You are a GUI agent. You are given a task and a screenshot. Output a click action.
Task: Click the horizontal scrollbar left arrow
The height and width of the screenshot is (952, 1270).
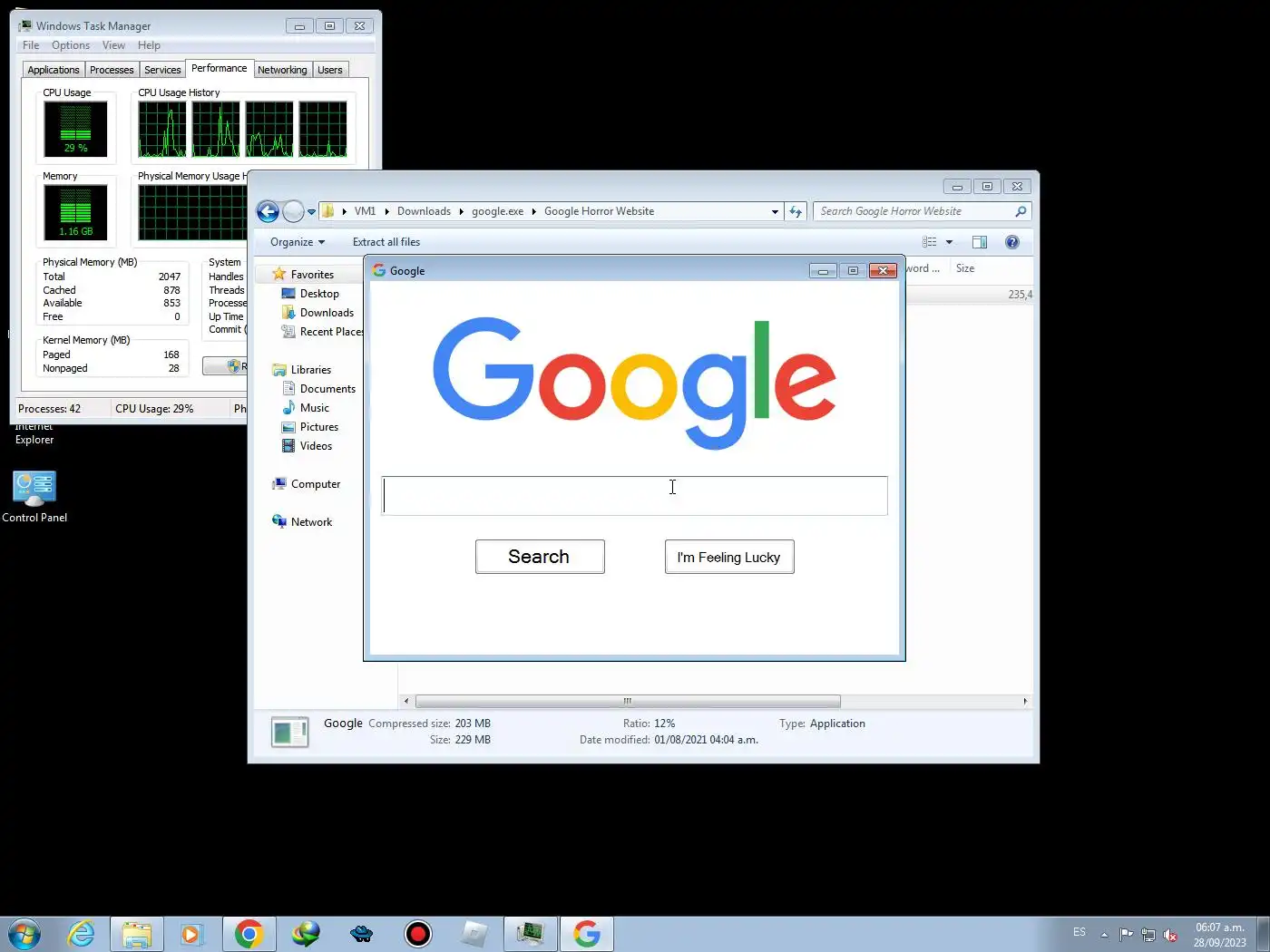tap(406, 701)
